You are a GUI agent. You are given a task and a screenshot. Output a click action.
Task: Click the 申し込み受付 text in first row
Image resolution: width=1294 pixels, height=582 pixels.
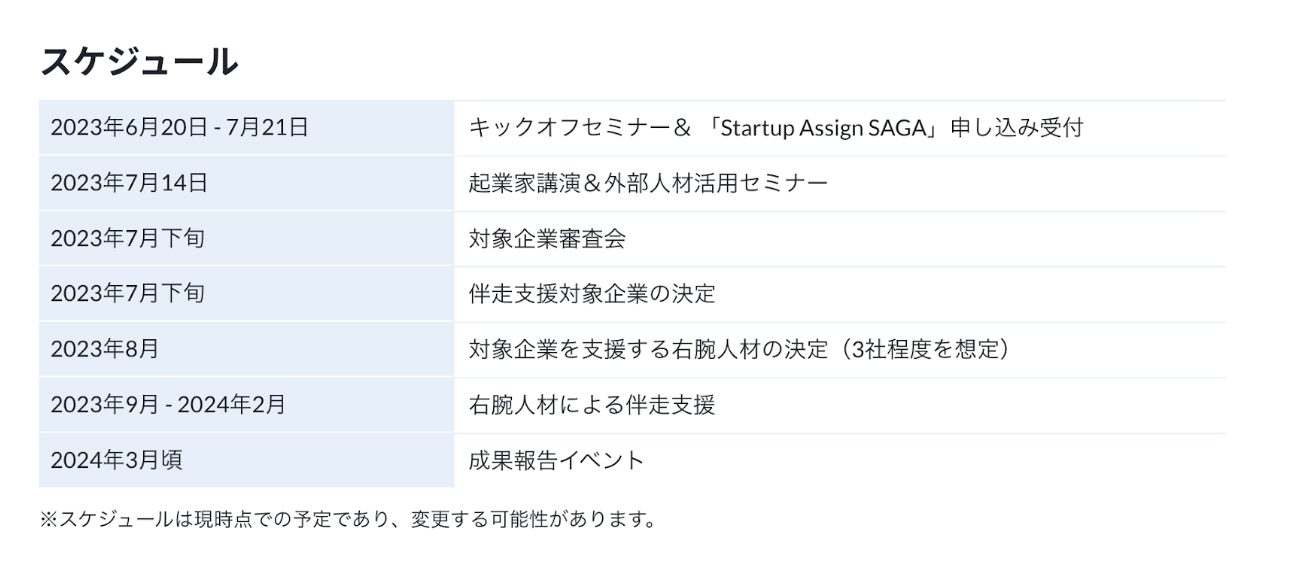tap(1016, 128)
